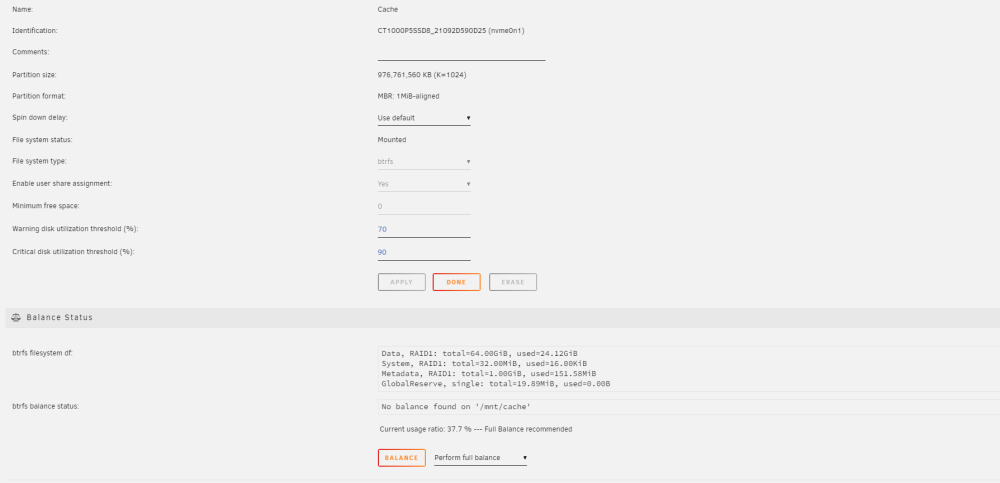The height and width of the screenshot is (483, 1000).
Task: Click the Enable user share assignment label
Action: (x=62, y=184)
